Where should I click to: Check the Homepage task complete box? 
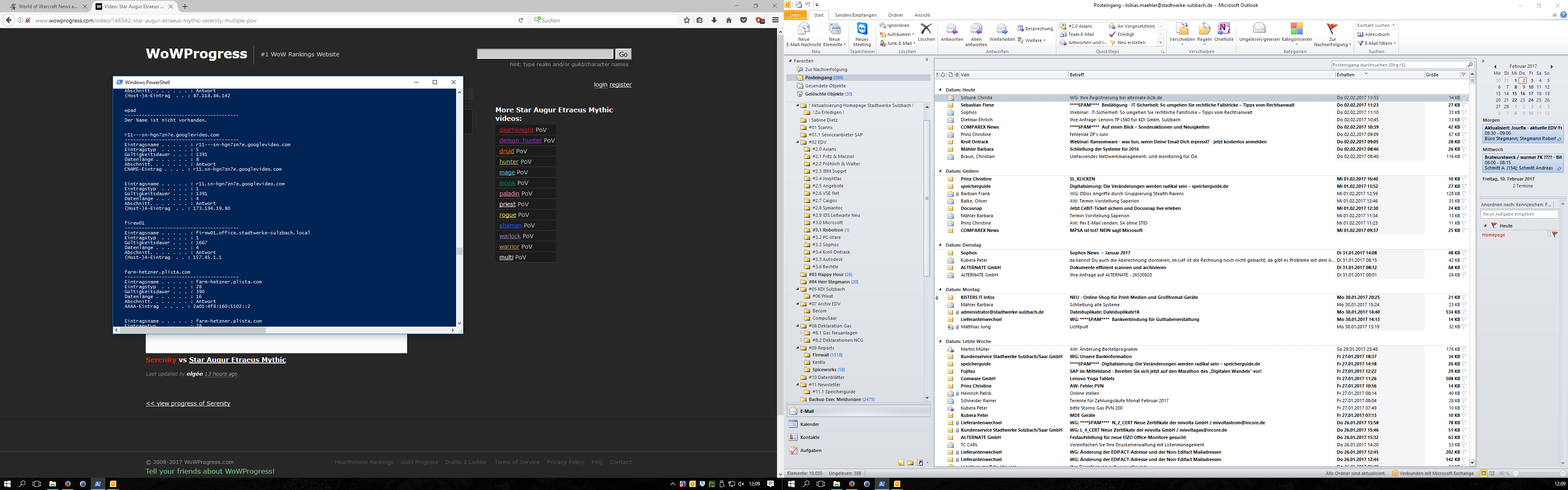1548,235
